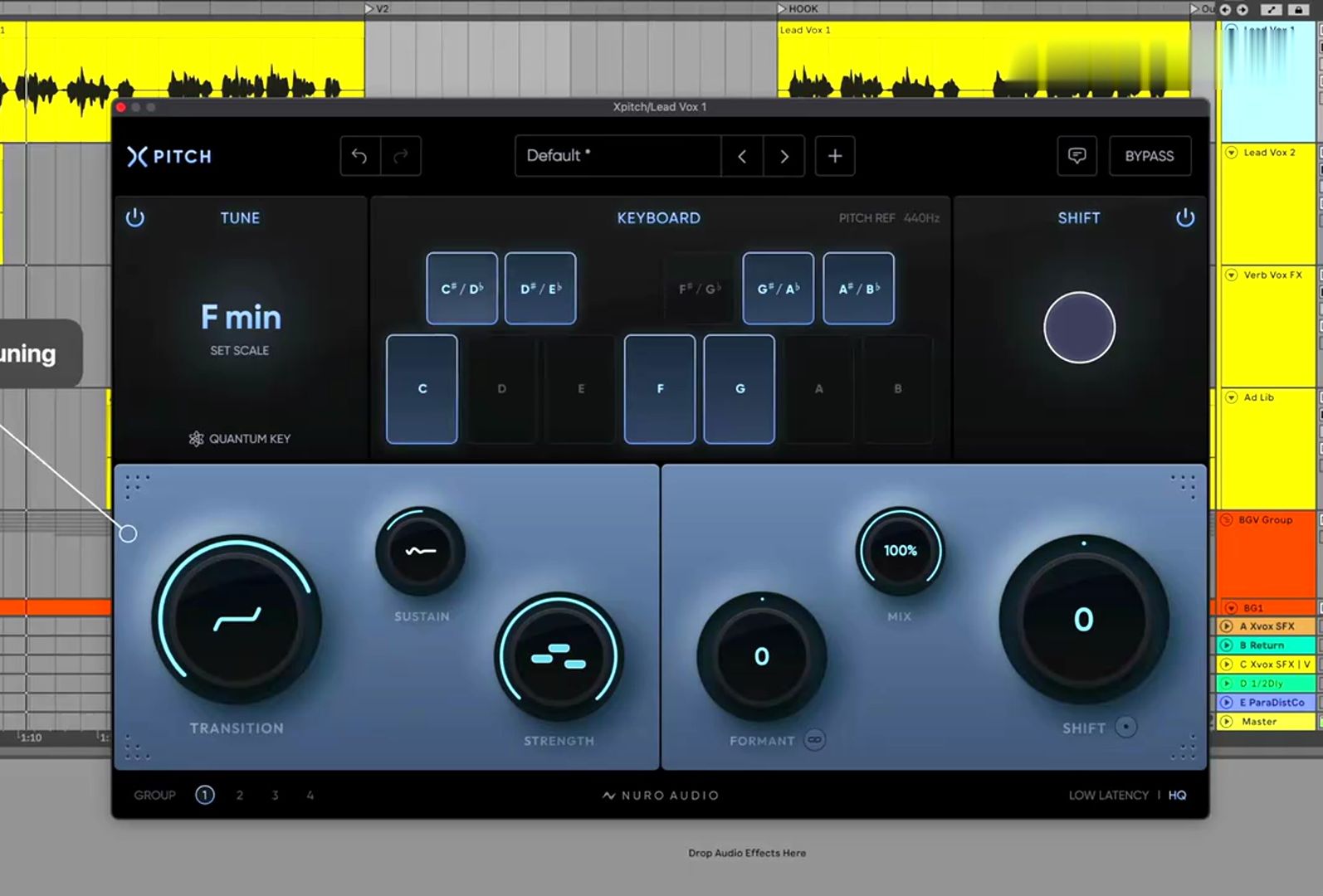Click the Transition knob

[x=237, y=620]
